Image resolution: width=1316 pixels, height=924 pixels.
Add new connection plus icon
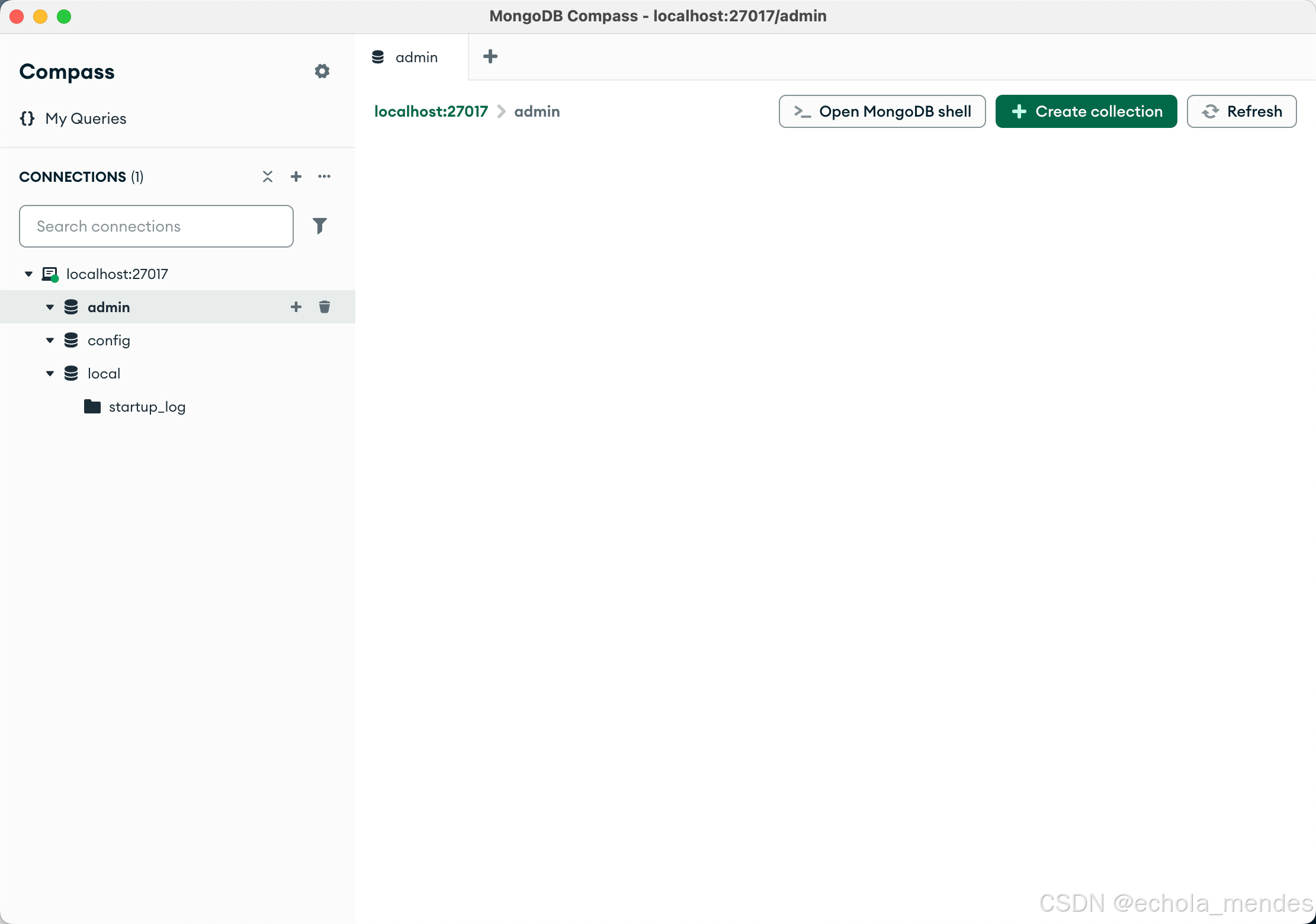click(296, 177)
